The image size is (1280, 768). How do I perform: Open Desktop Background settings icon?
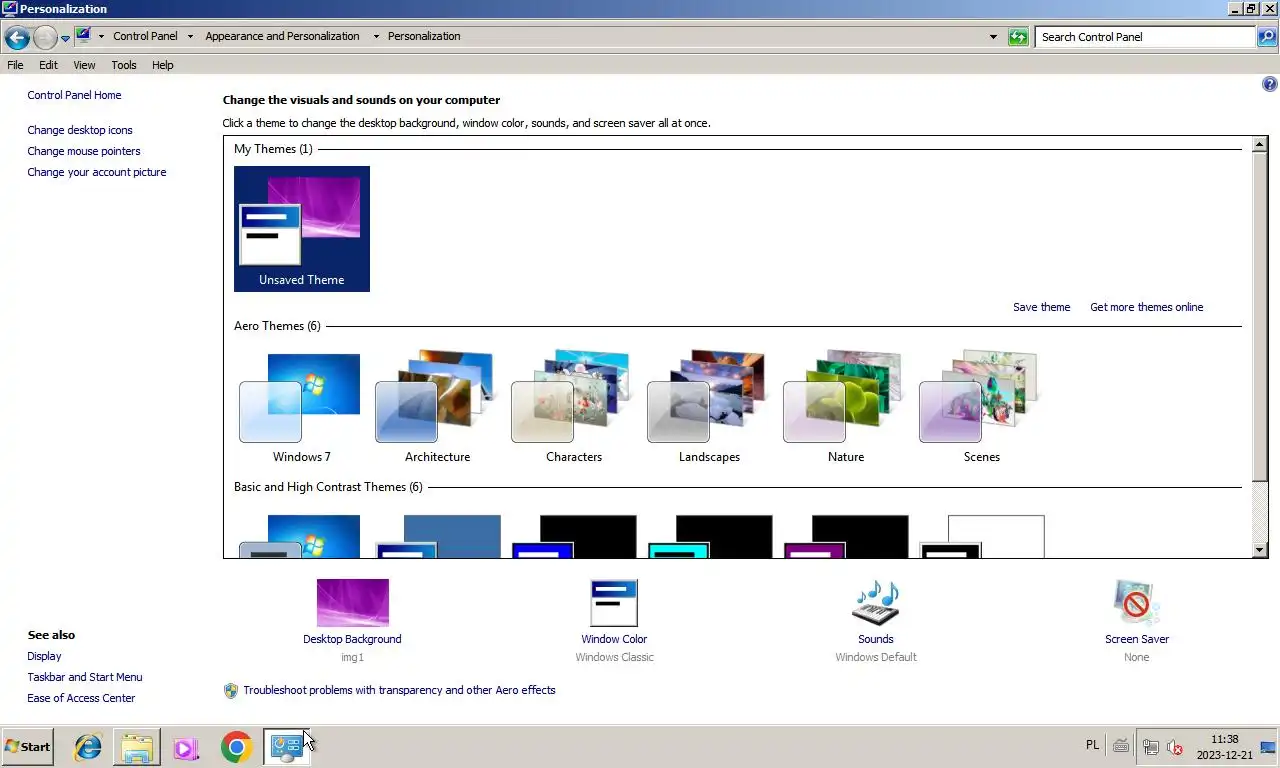(x=352, y=603)
